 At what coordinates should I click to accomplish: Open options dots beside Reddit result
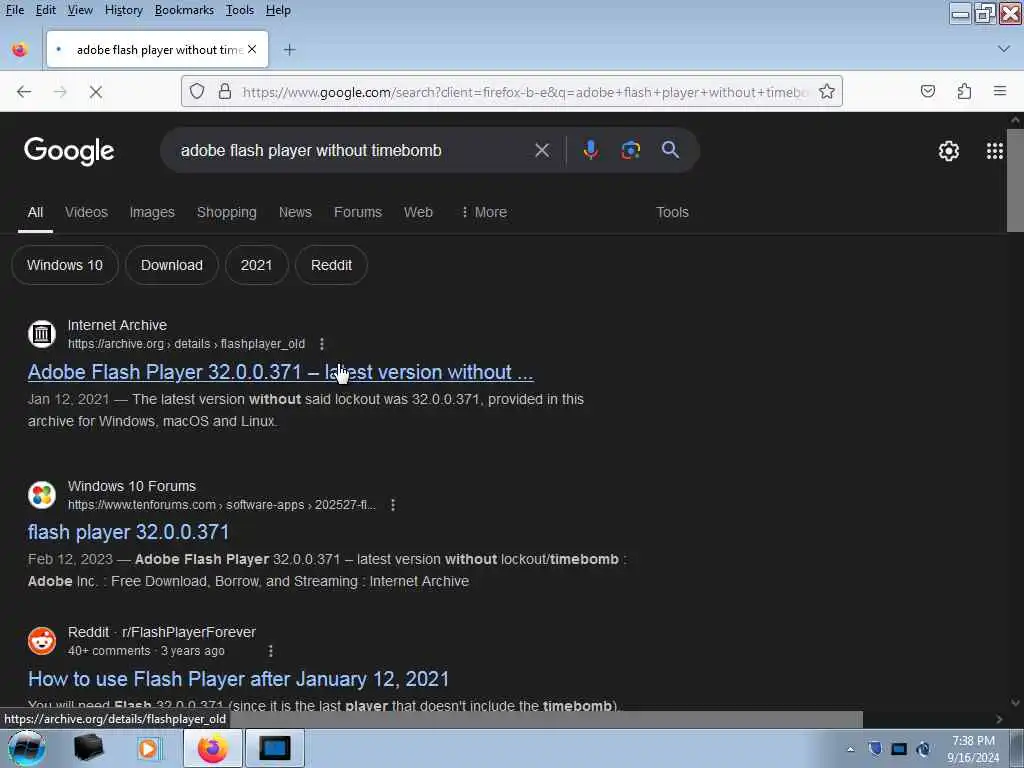(x=270, y=650)
